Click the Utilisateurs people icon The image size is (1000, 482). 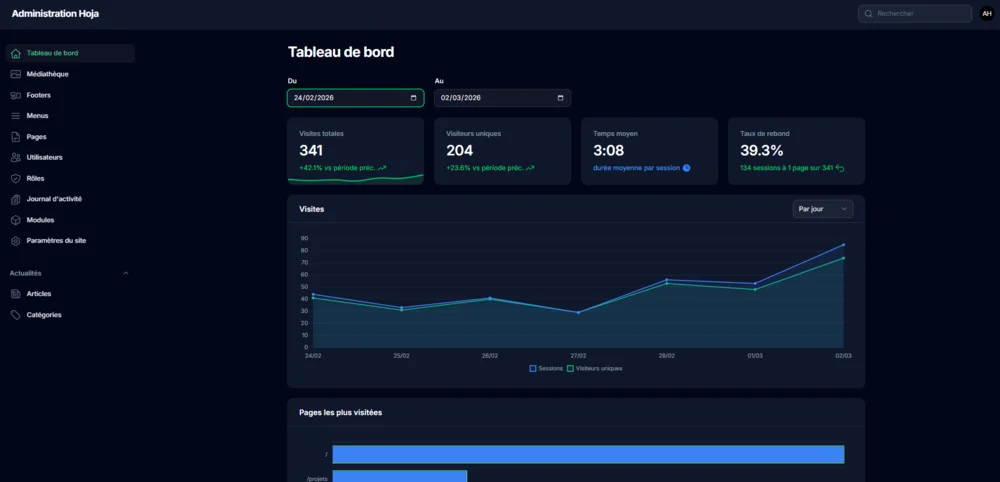pyautogui.click(x=15, y=158)
